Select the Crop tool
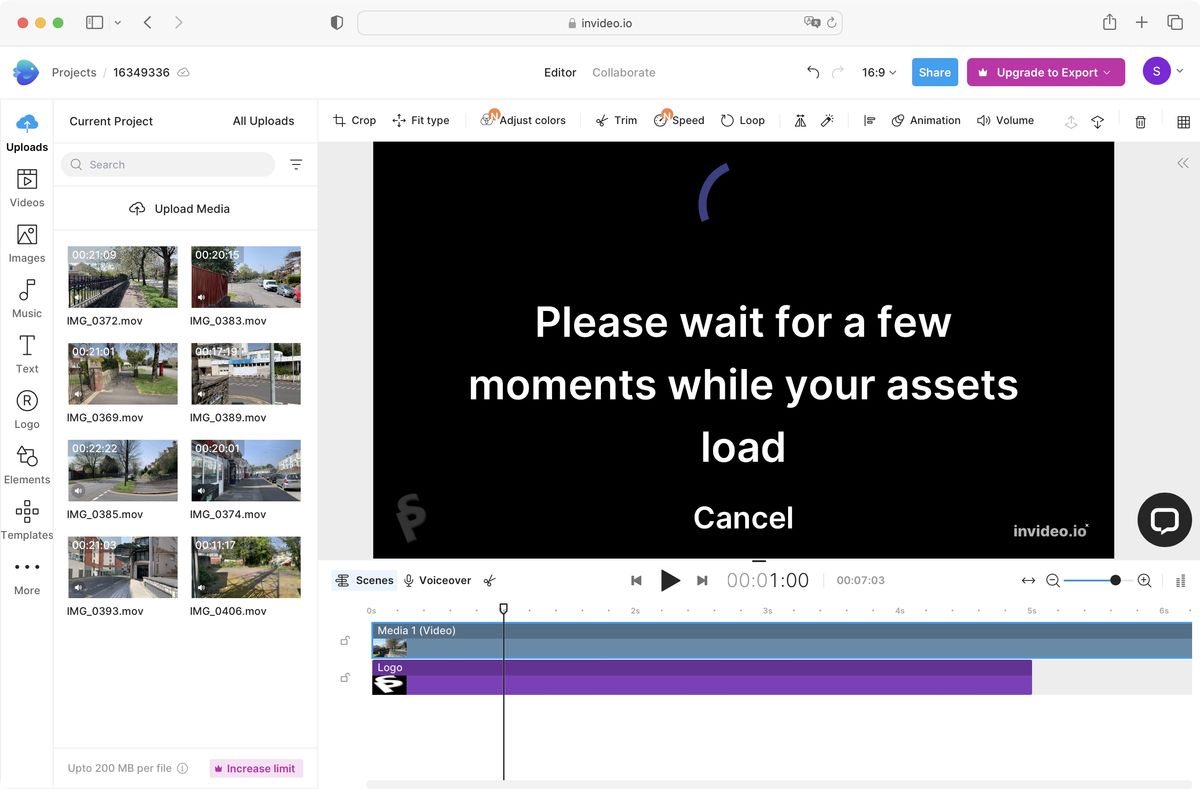1200x789 pixels. coord(354,120)
